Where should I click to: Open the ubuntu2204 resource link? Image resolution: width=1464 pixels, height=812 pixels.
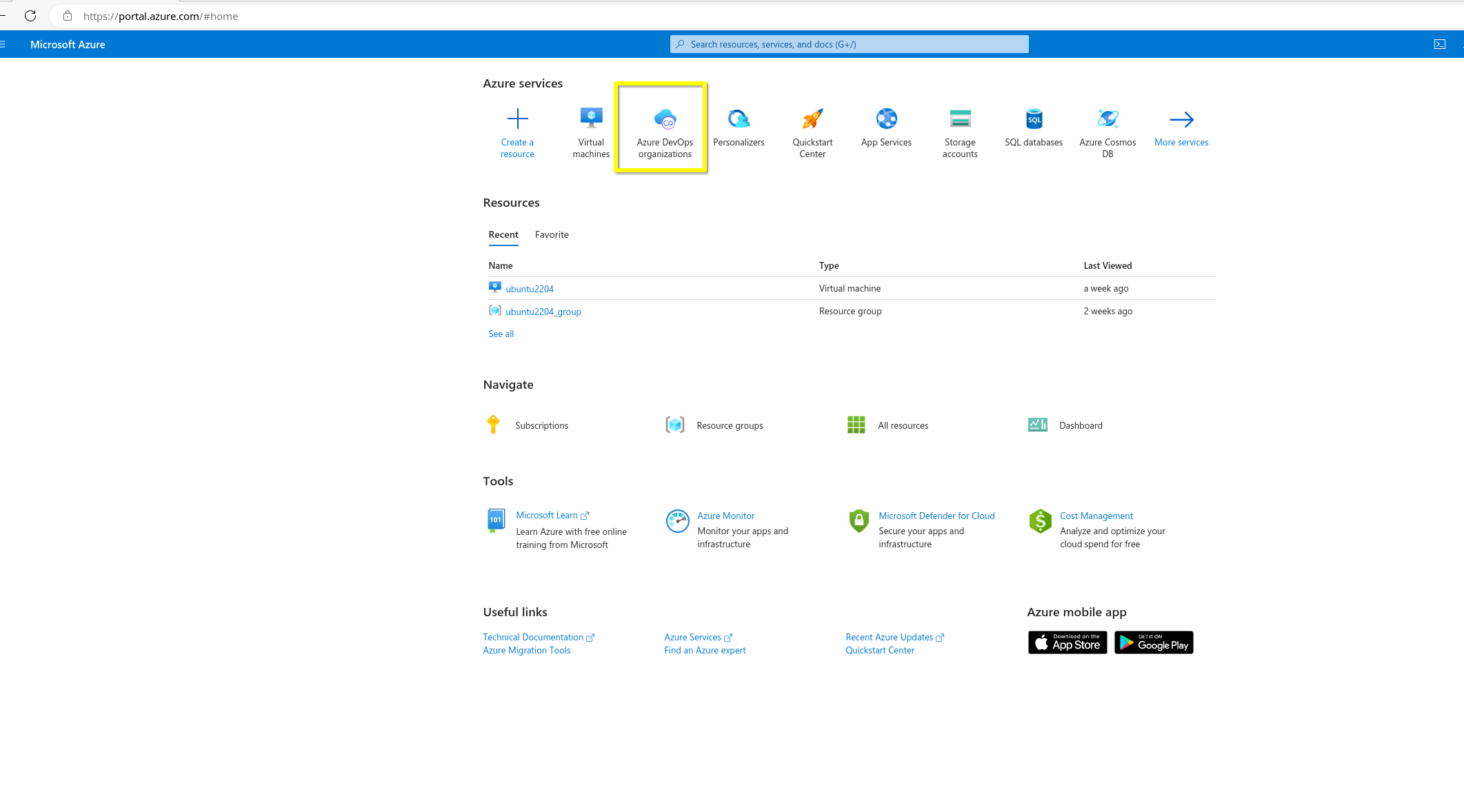click(x=529, y=289)
